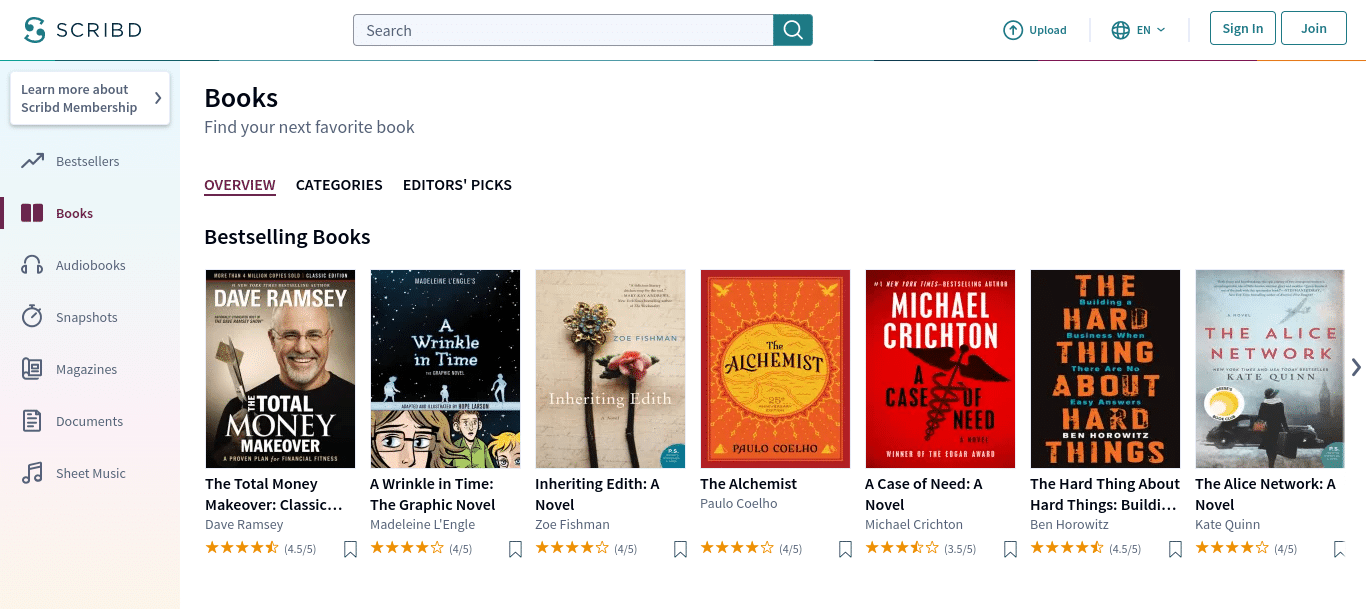The width and height of the screenshot is (1366, 609).
Task: Open Magazines icon in sidebar
Action: tap(32, 369)
